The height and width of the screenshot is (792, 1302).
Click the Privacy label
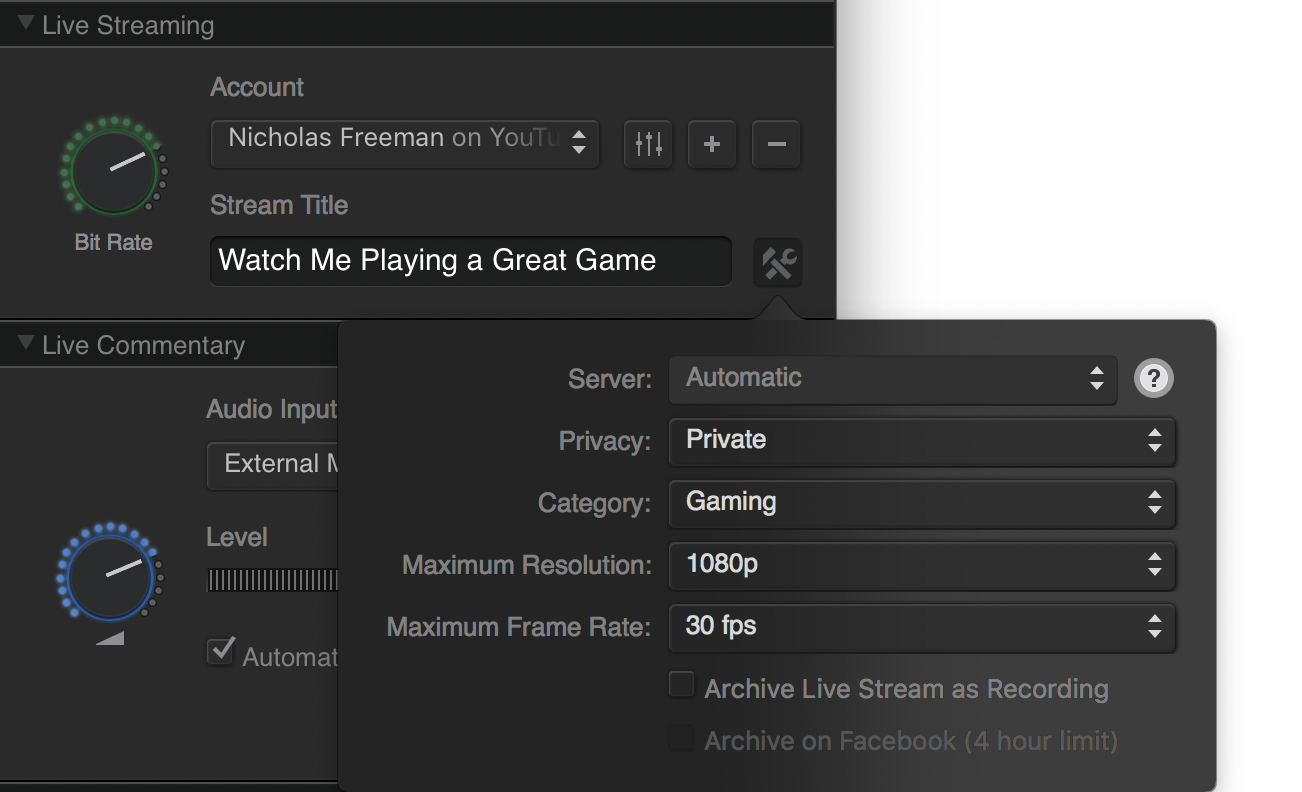click(x=605, y=441)
